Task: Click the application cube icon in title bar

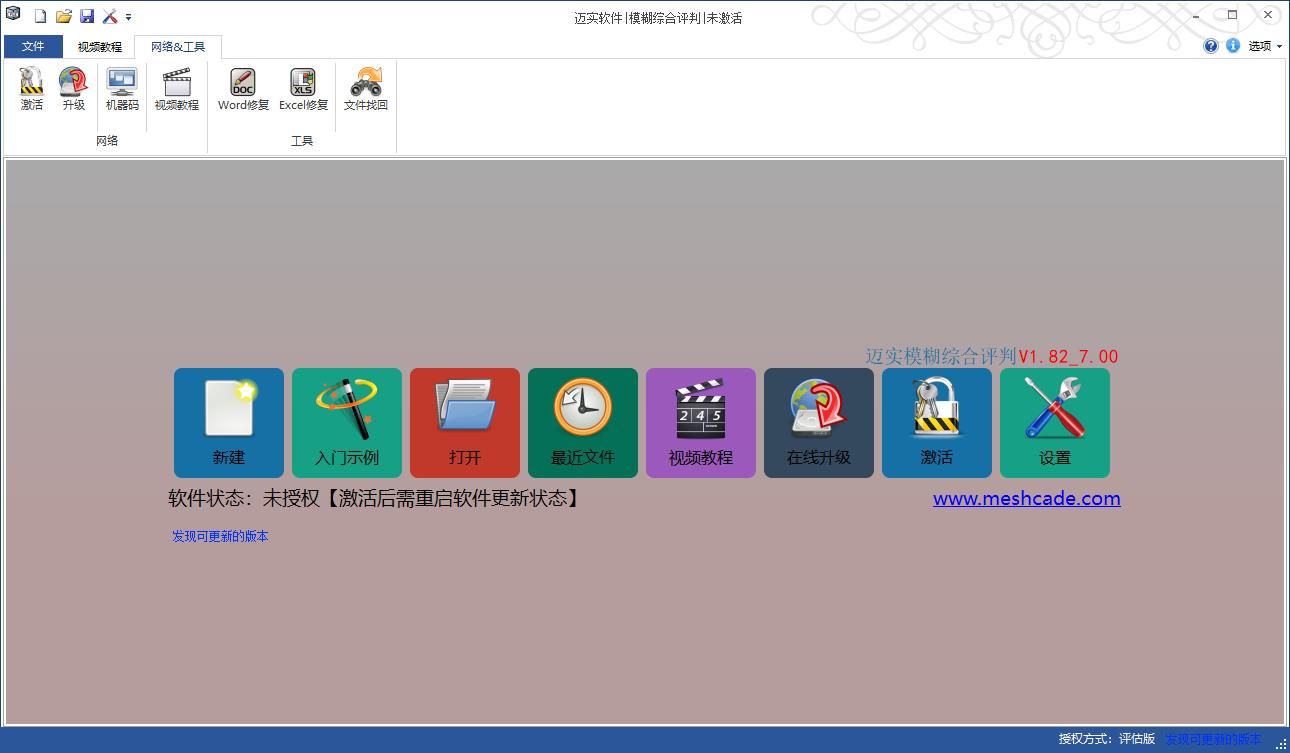Action: point(13,14)
